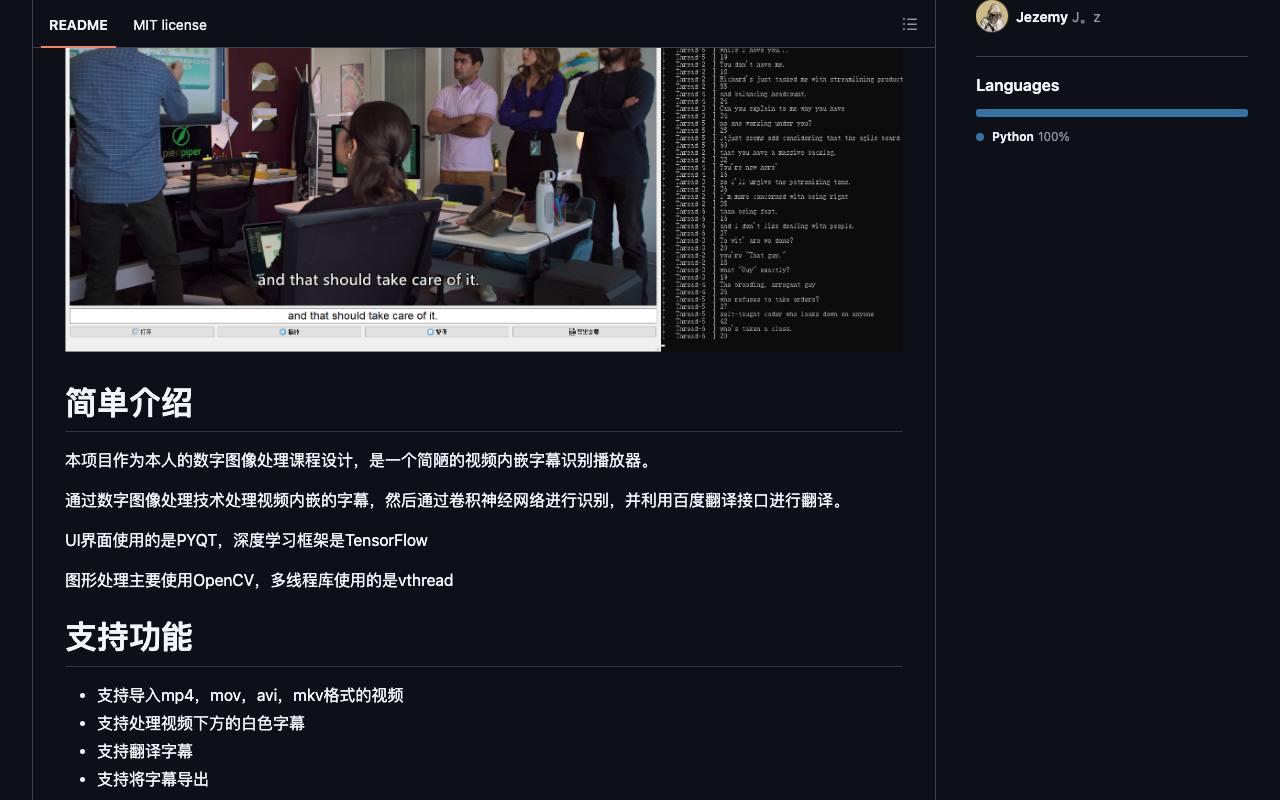Open the README outline icon
The image size is (1280, 800).
point(909,24)
